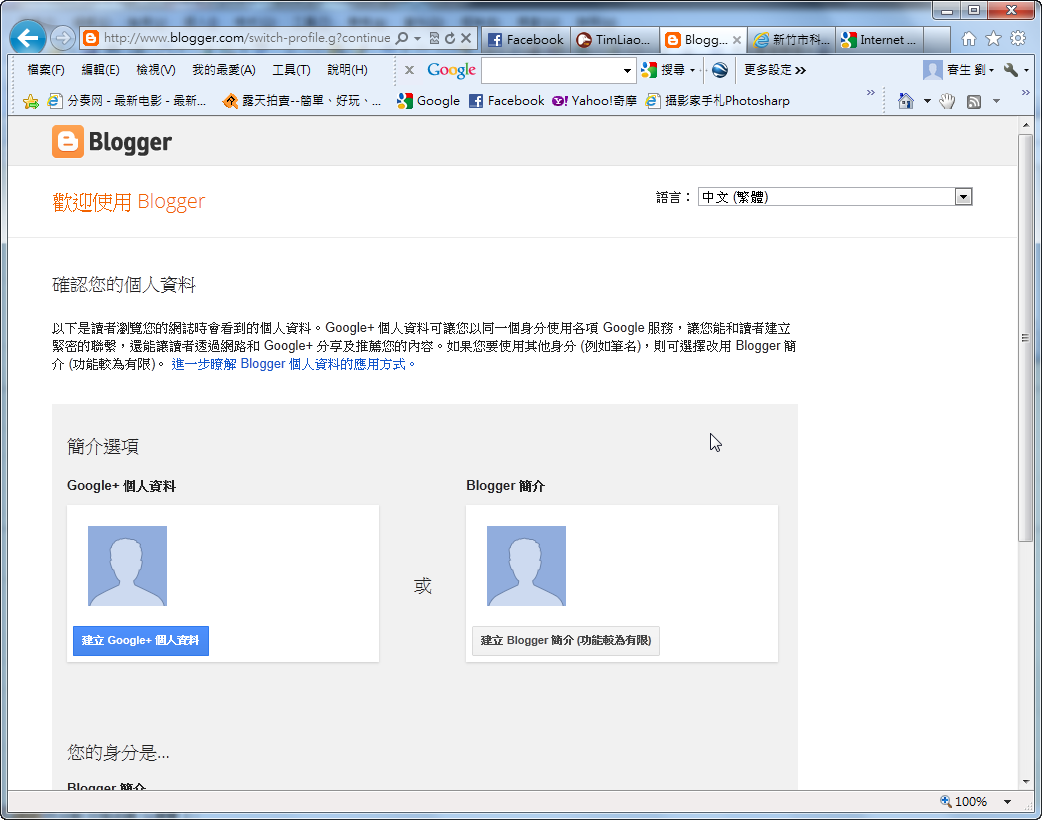The image size is (1042, 820).
Task: Open the 說明(H) menu
Action: point(348,70)
